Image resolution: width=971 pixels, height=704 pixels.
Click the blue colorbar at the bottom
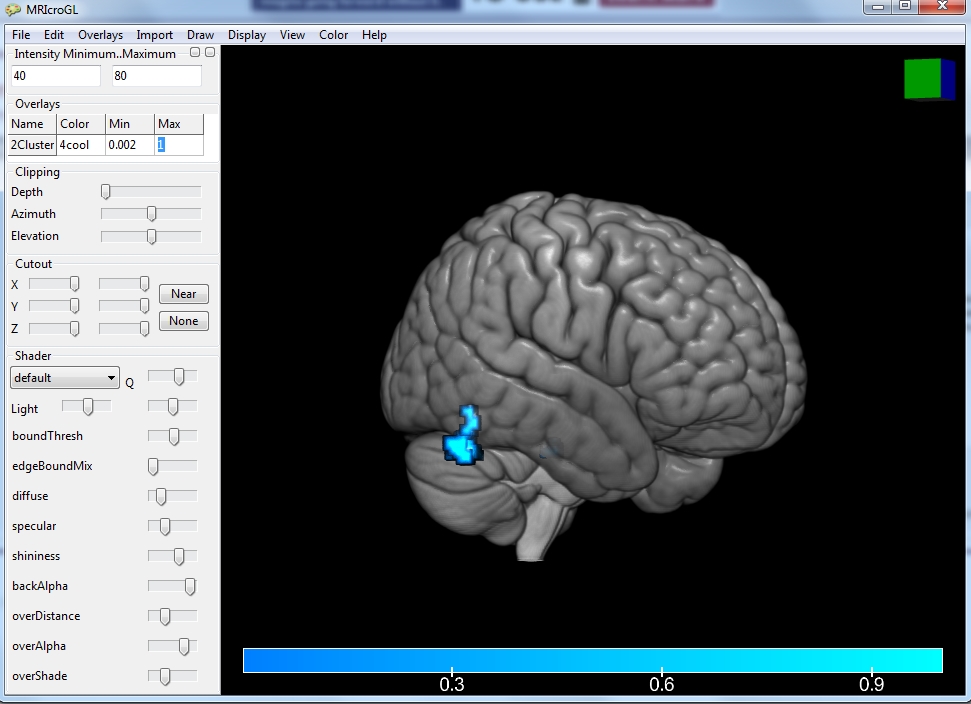(592, 660)
